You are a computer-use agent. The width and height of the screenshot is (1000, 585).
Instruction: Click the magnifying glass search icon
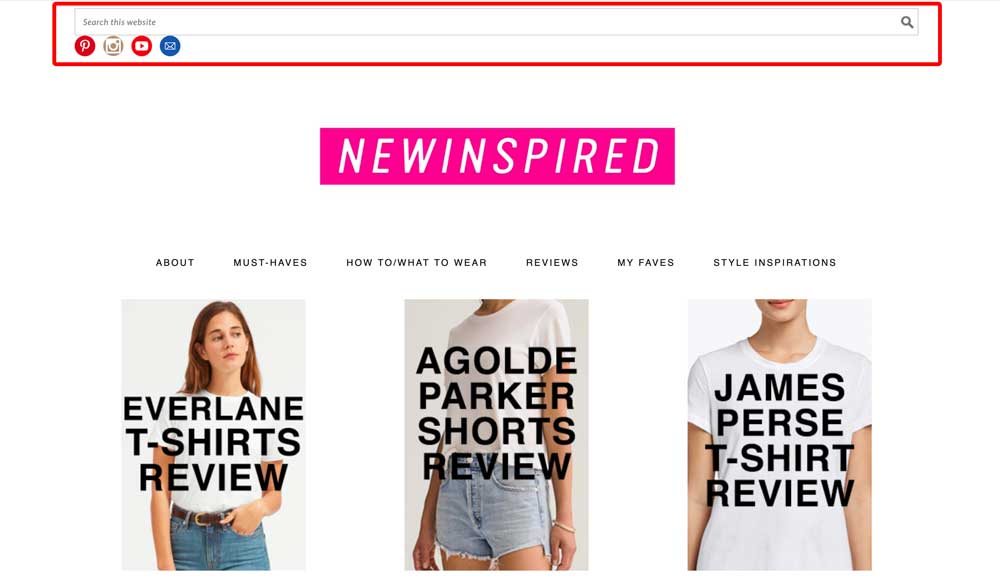(907, 22)
